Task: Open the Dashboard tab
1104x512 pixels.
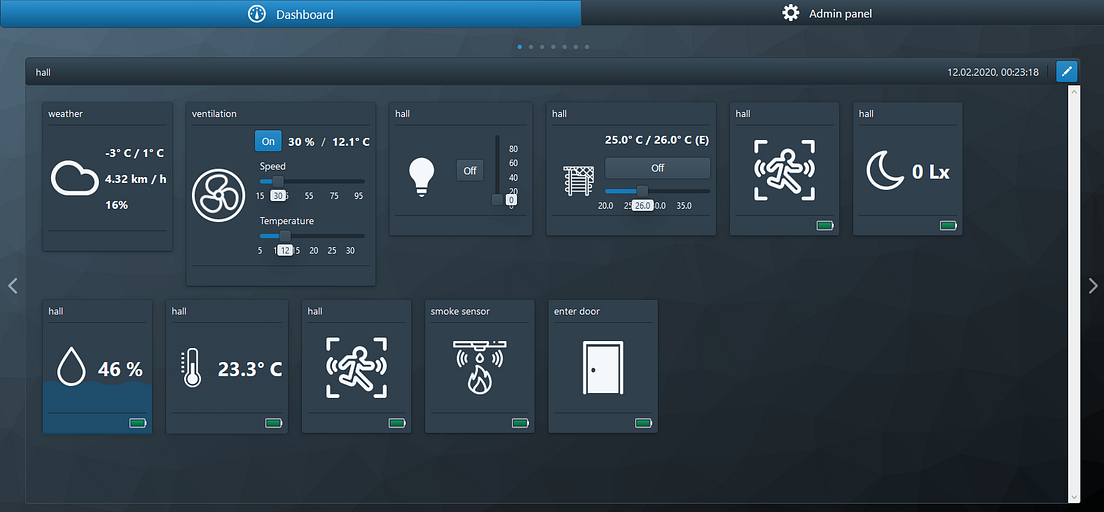Action: click(291, 14)
